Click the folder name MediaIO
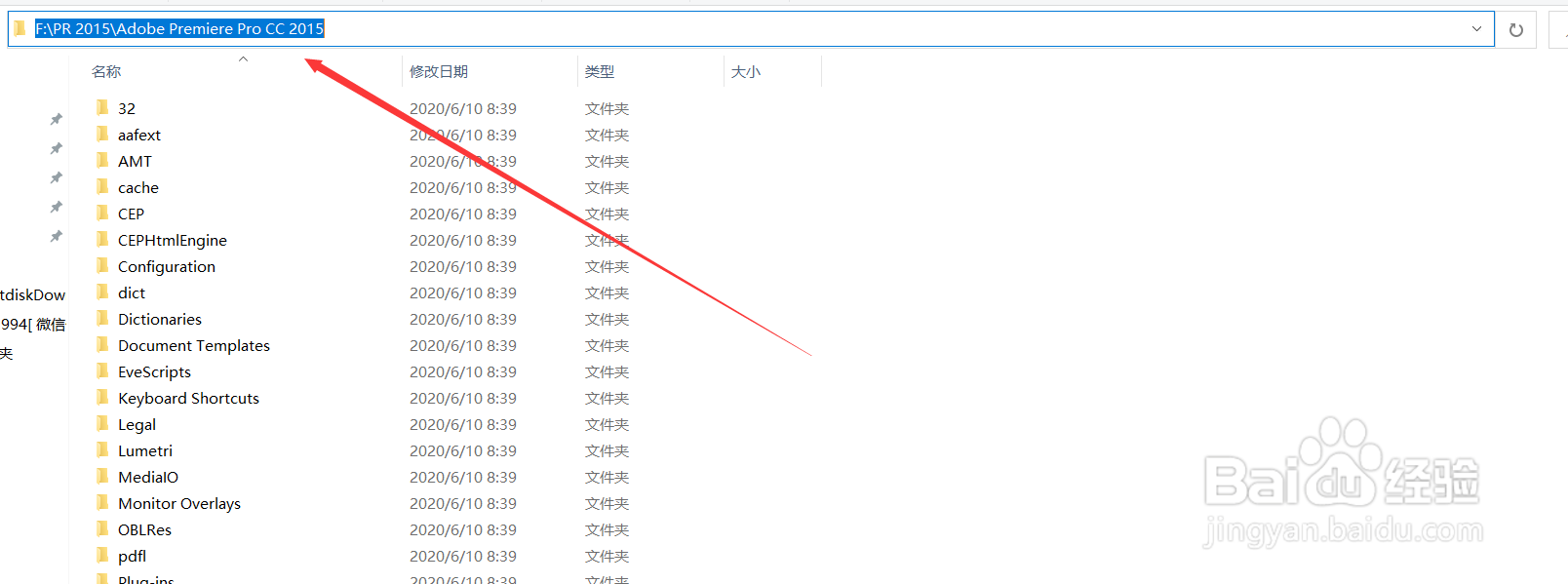The width and height of the screenshot is (1568, 584). click(148, 477)
